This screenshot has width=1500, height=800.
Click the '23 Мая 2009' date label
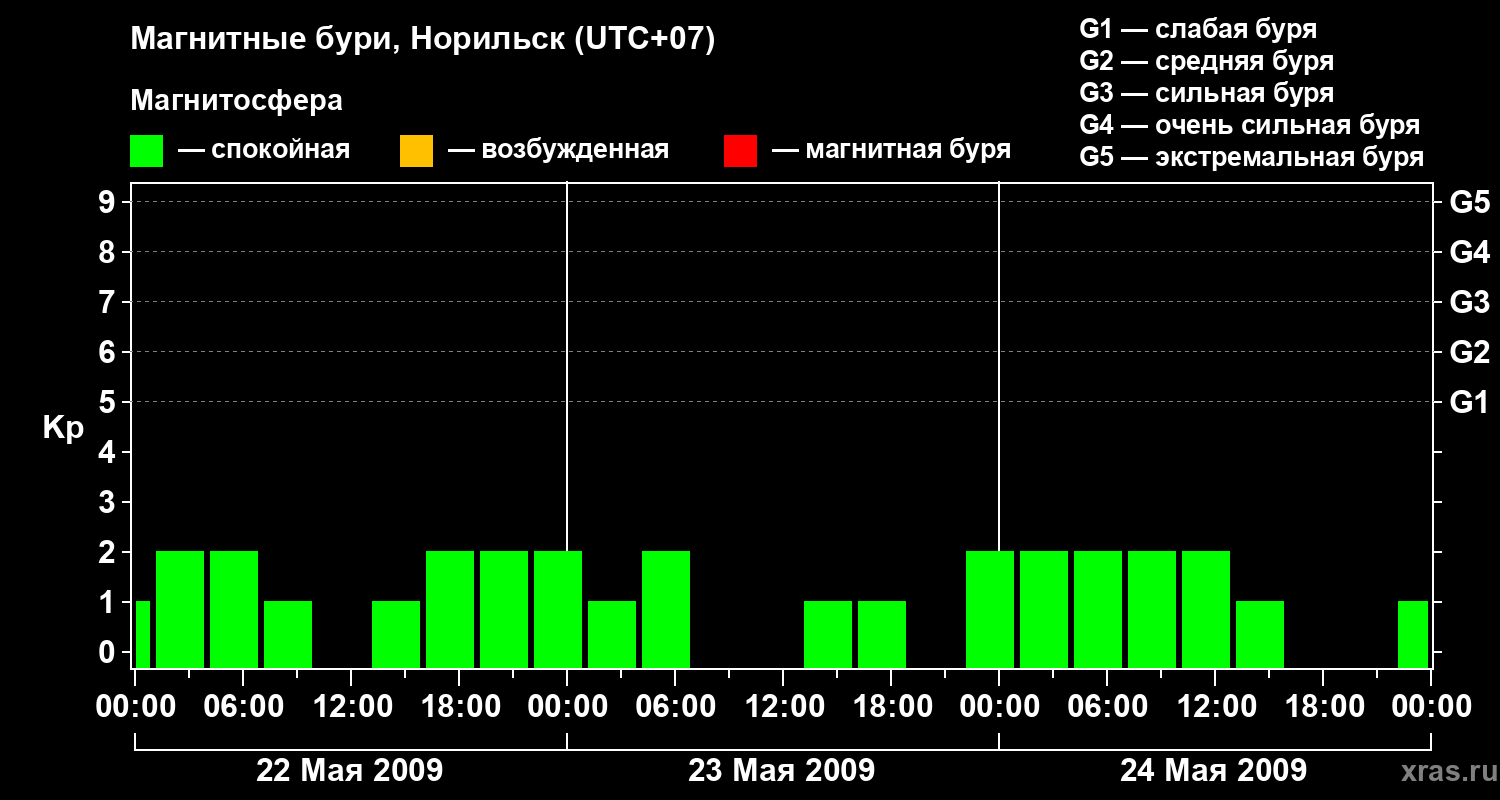(x=782, y=770)
